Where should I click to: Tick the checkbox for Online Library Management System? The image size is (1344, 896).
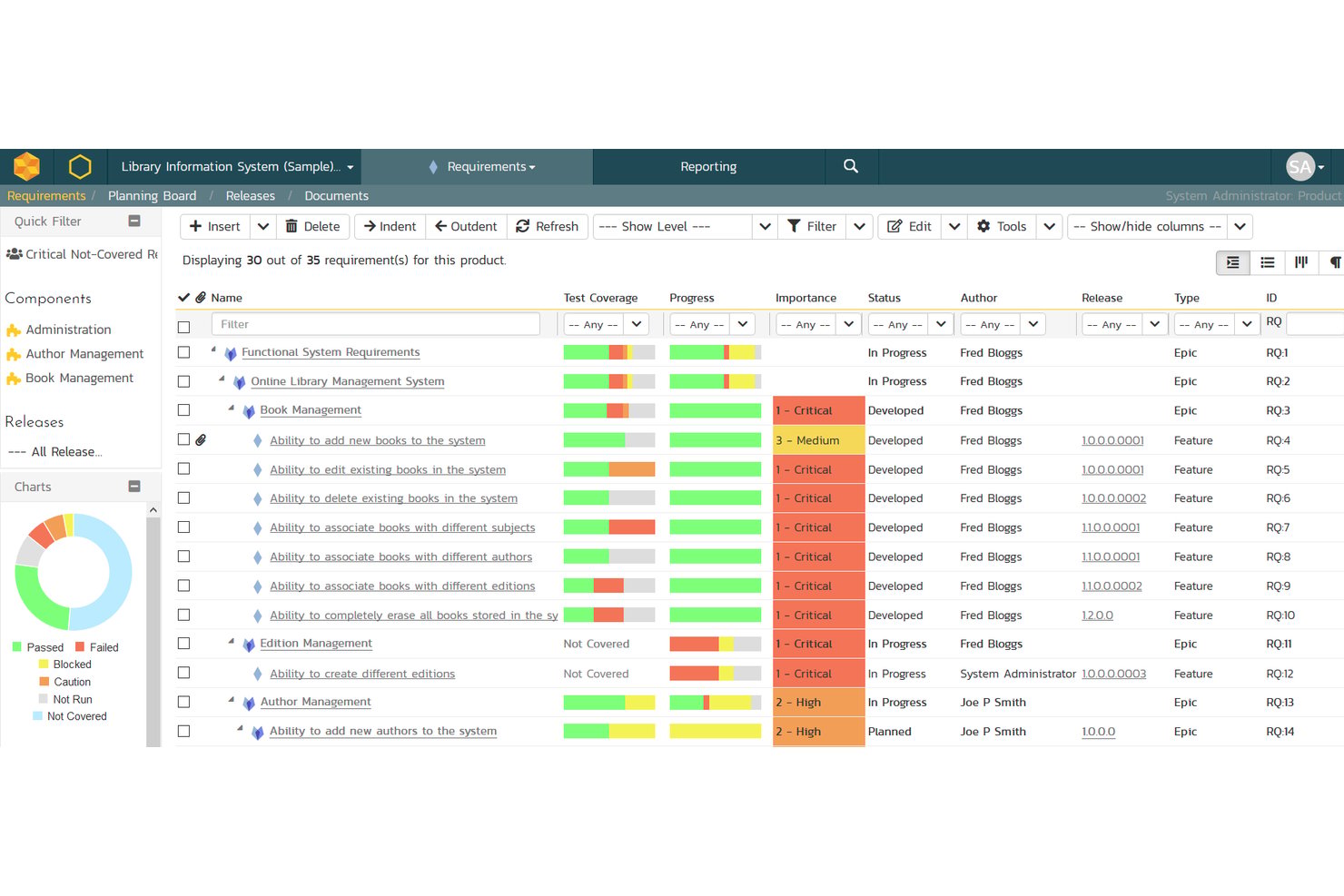tap(184, 381)
